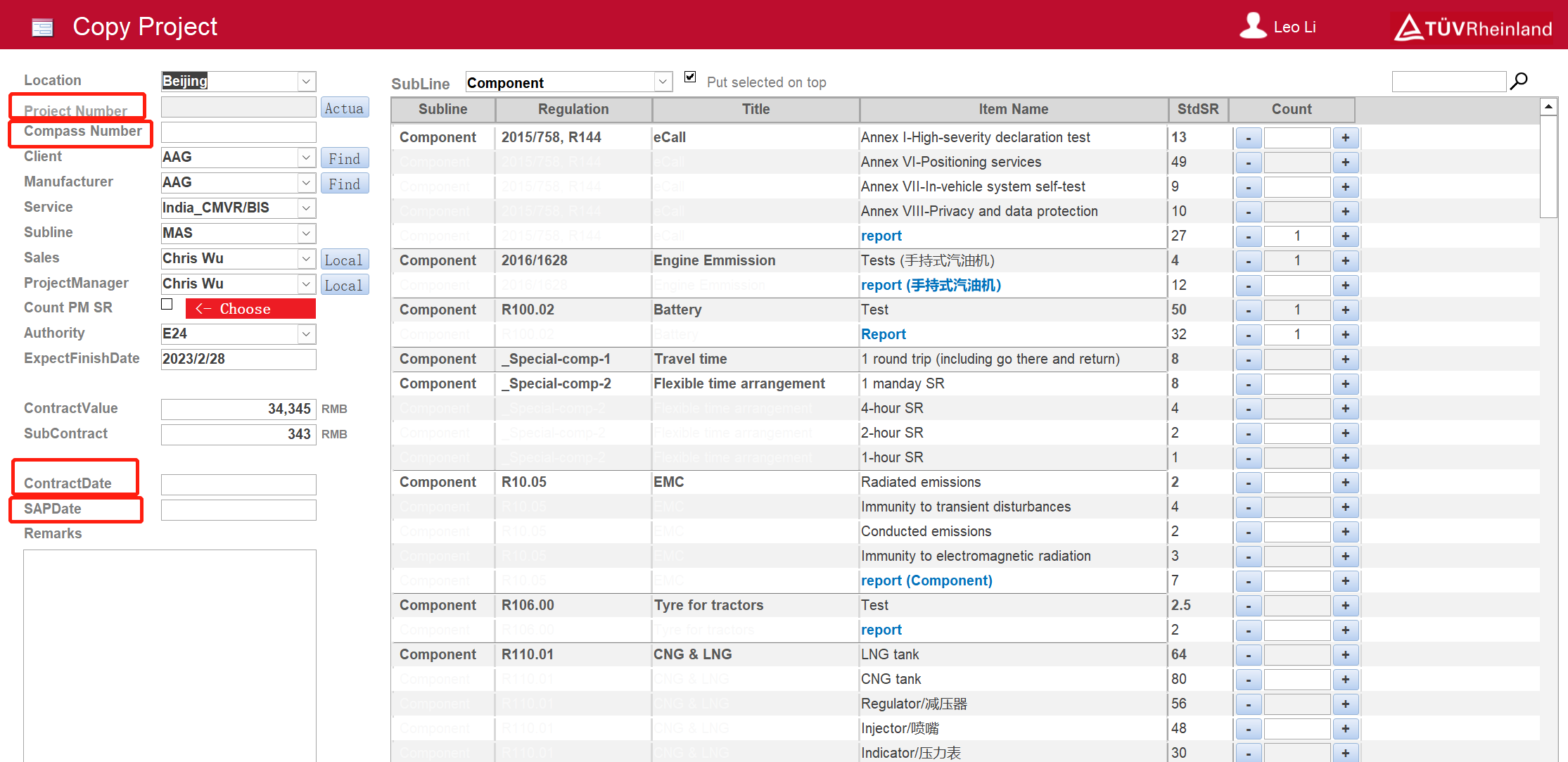Toggle the Put selected on top checkbox

point(690,77)
